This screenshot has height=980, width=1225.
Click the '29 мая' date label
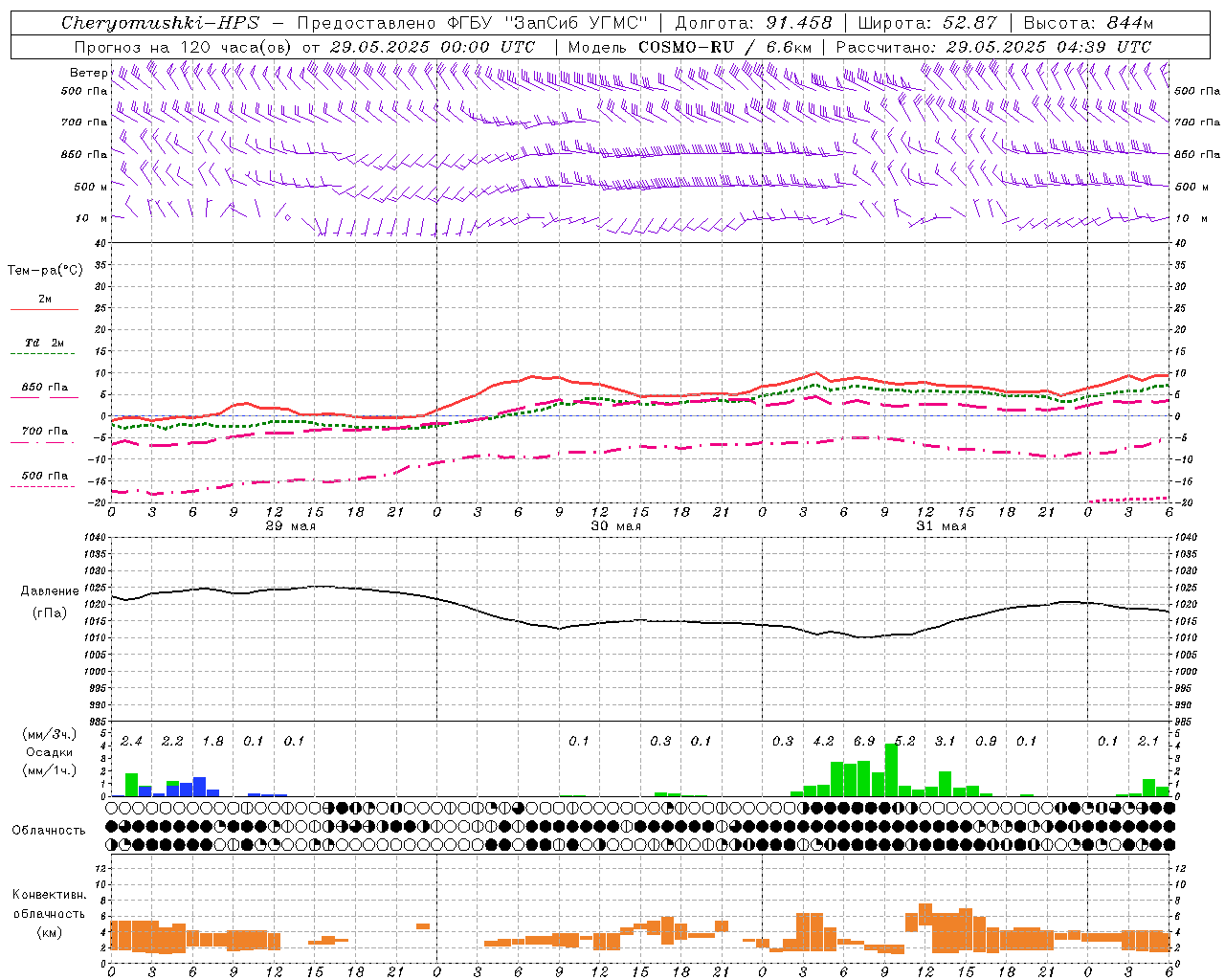[x=290, y=526]
